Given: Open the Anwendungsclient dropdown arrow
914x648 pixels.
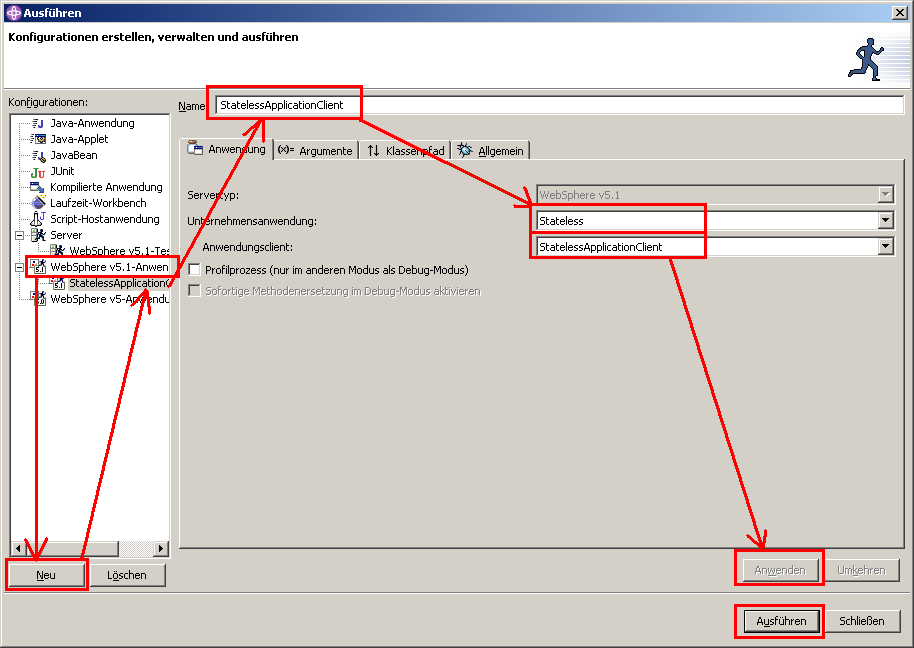Looking at the screenshot, I should 885,246.
